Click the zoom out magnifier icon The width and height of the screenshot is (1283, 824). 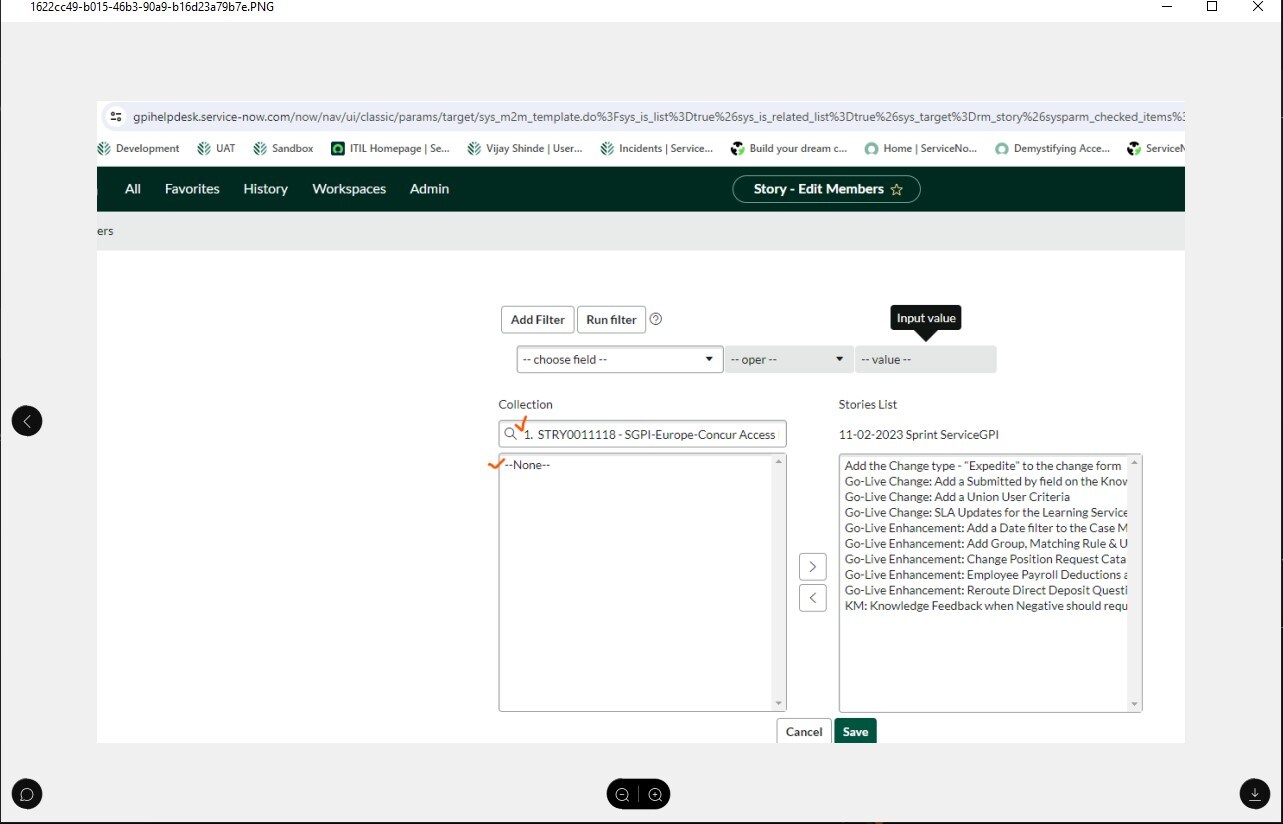tap(622, 794)
